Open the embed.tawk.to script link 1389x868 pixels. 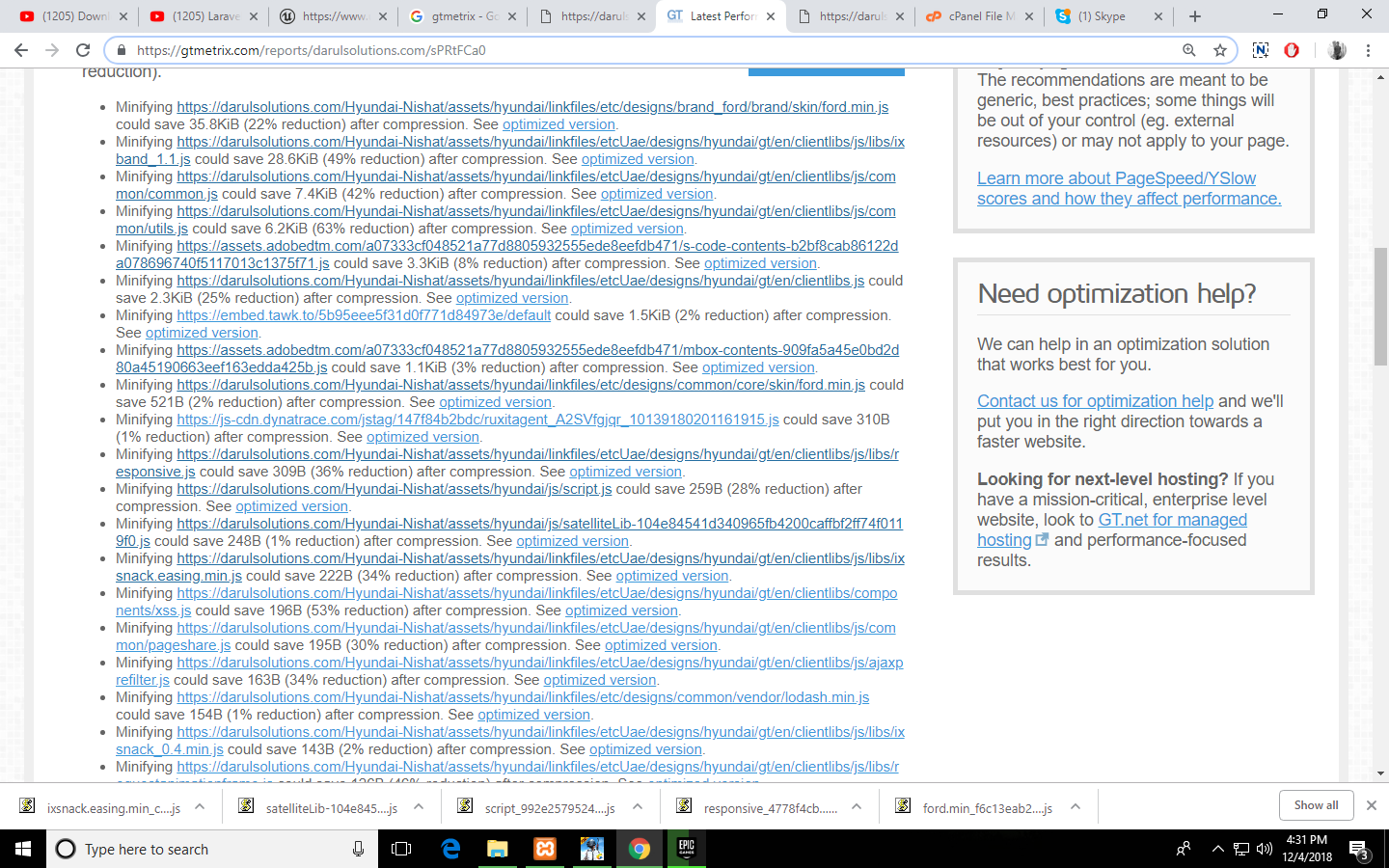[x=364, y=315]
